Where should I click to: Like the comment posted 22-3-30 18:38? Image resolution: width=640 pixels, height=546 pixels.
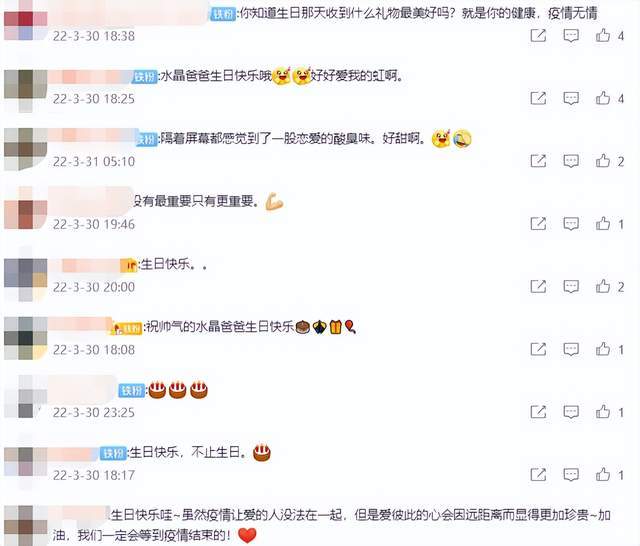click(x=602, y=36)
